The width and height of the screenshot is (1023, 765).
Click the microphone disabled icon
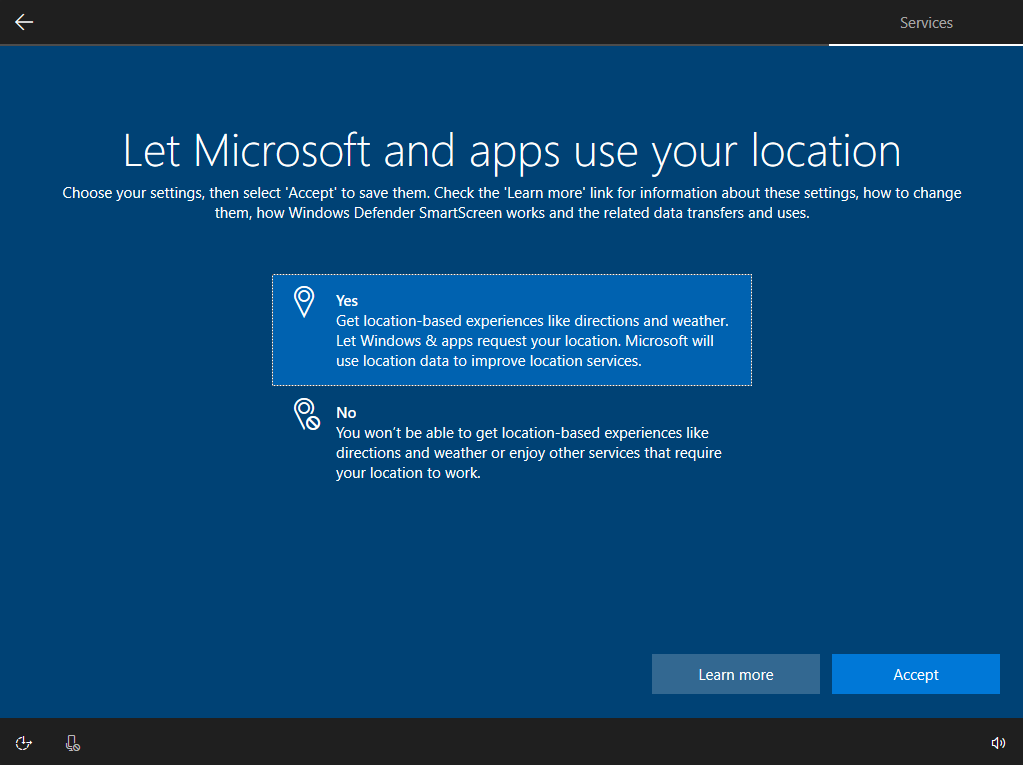72,743
